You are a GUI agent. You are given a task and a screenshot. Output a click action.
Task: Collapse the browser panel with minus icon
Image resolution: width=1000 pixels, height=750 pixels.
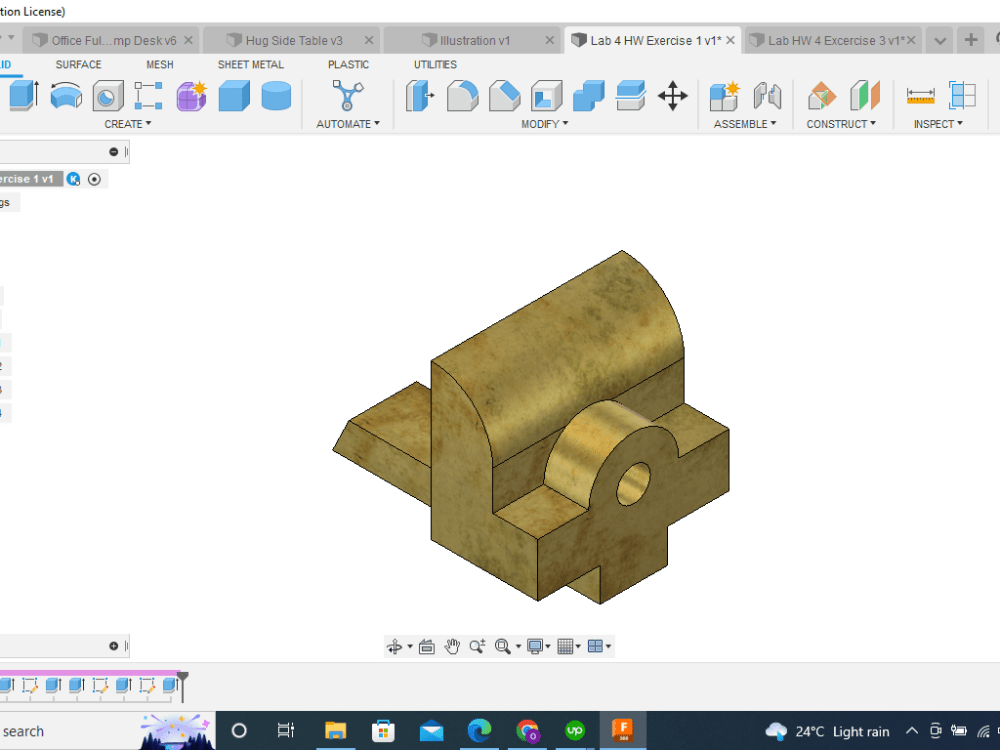(x=114, y=152)
